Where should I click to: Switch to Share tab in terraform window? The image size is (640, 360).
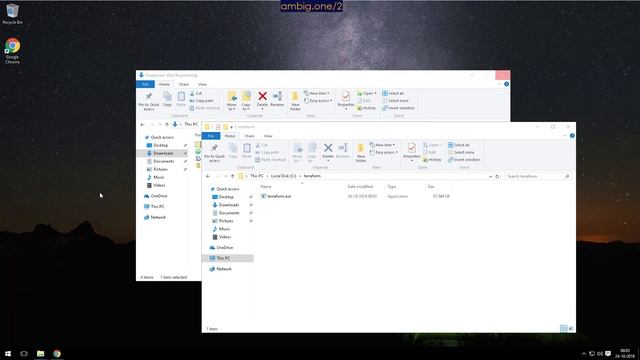[x=249, y=136]
